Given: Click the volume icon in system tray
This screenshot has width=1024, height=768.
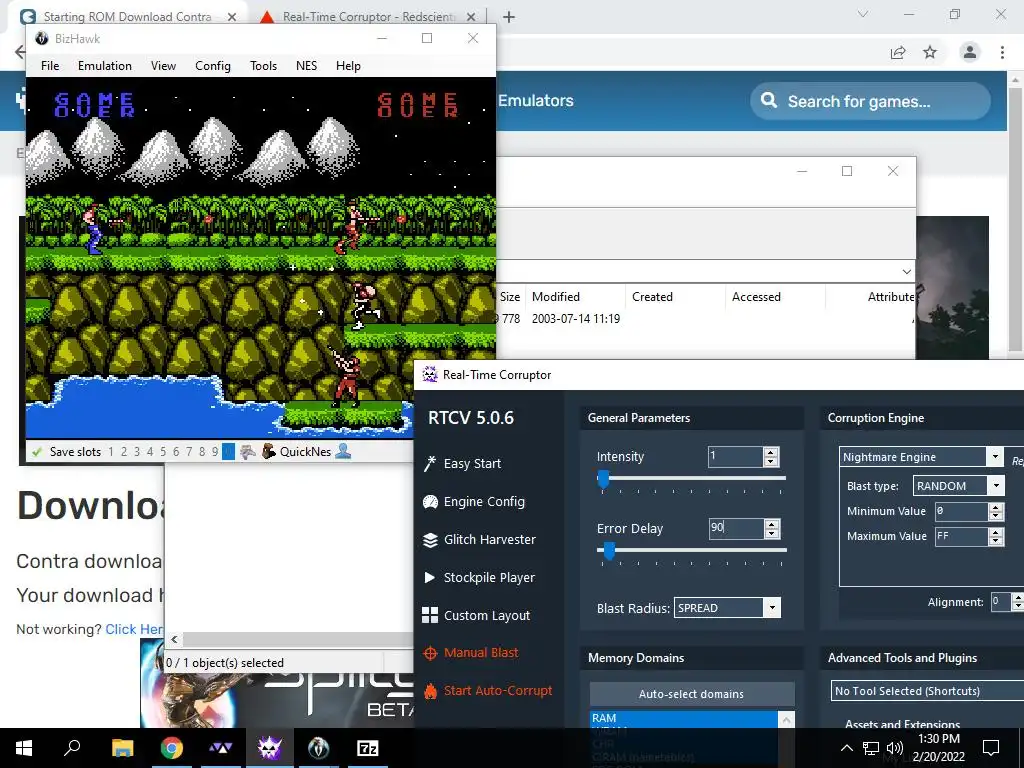Looking at the screenshot, I should pos(895,748).
